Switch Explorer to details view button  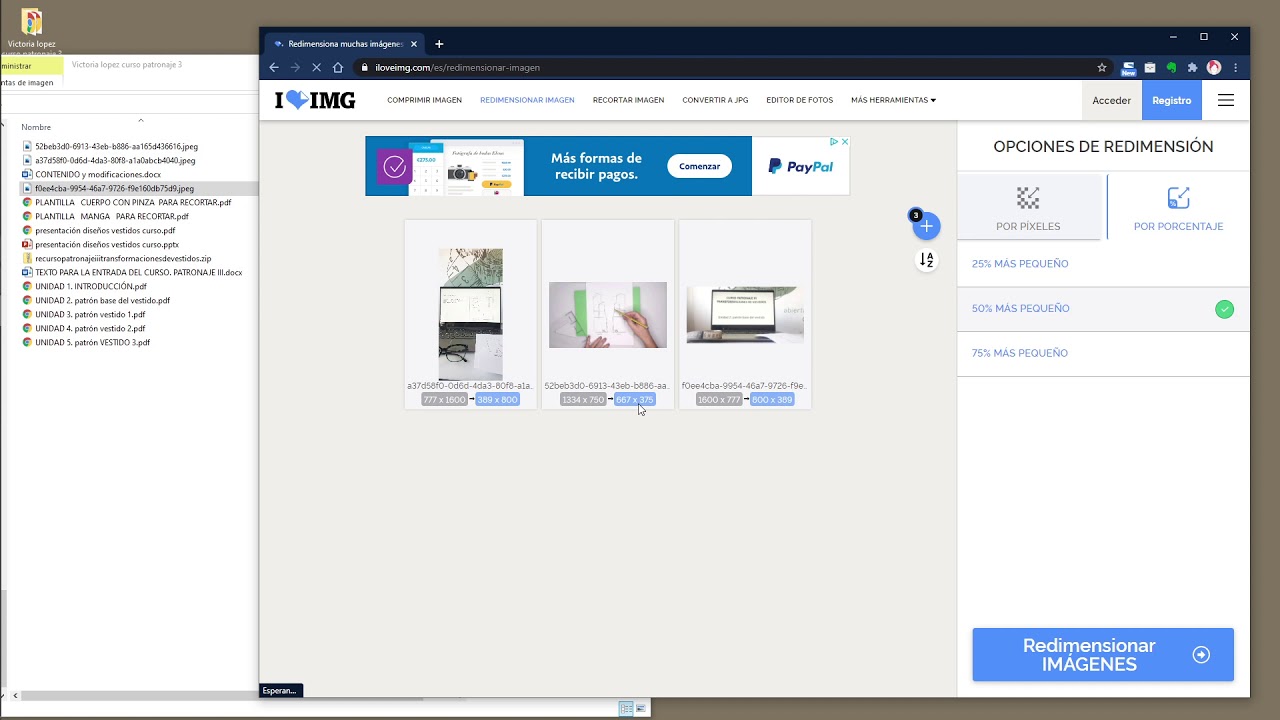[x=626, y=708]
